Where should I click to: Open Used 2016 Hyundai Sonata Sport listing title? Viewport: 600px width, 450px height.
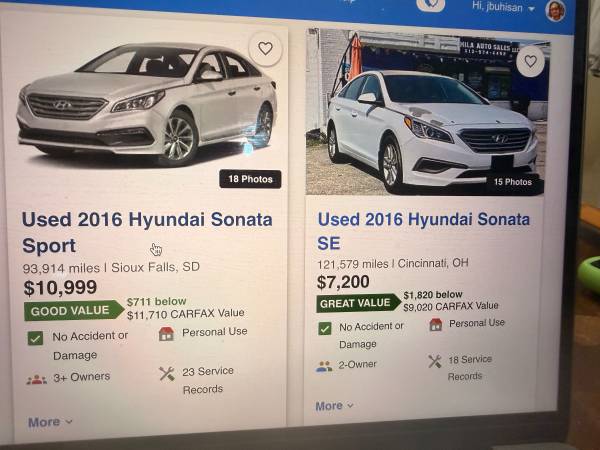(x=147, y=232)
